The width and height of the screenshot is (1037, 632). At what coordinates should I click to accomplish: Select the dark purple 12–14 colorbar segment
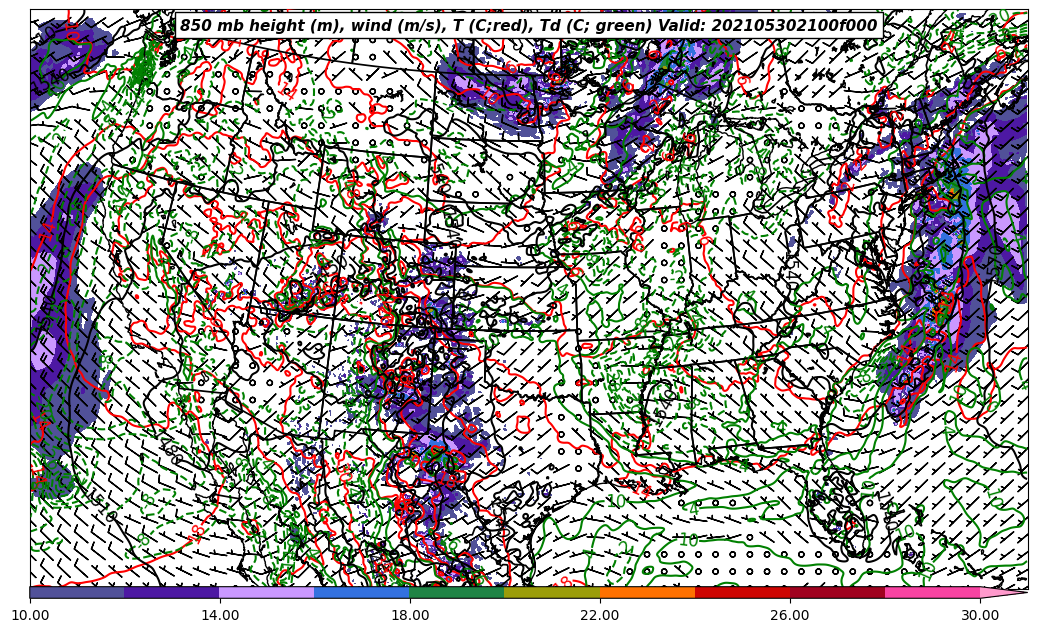click(172, 592)
